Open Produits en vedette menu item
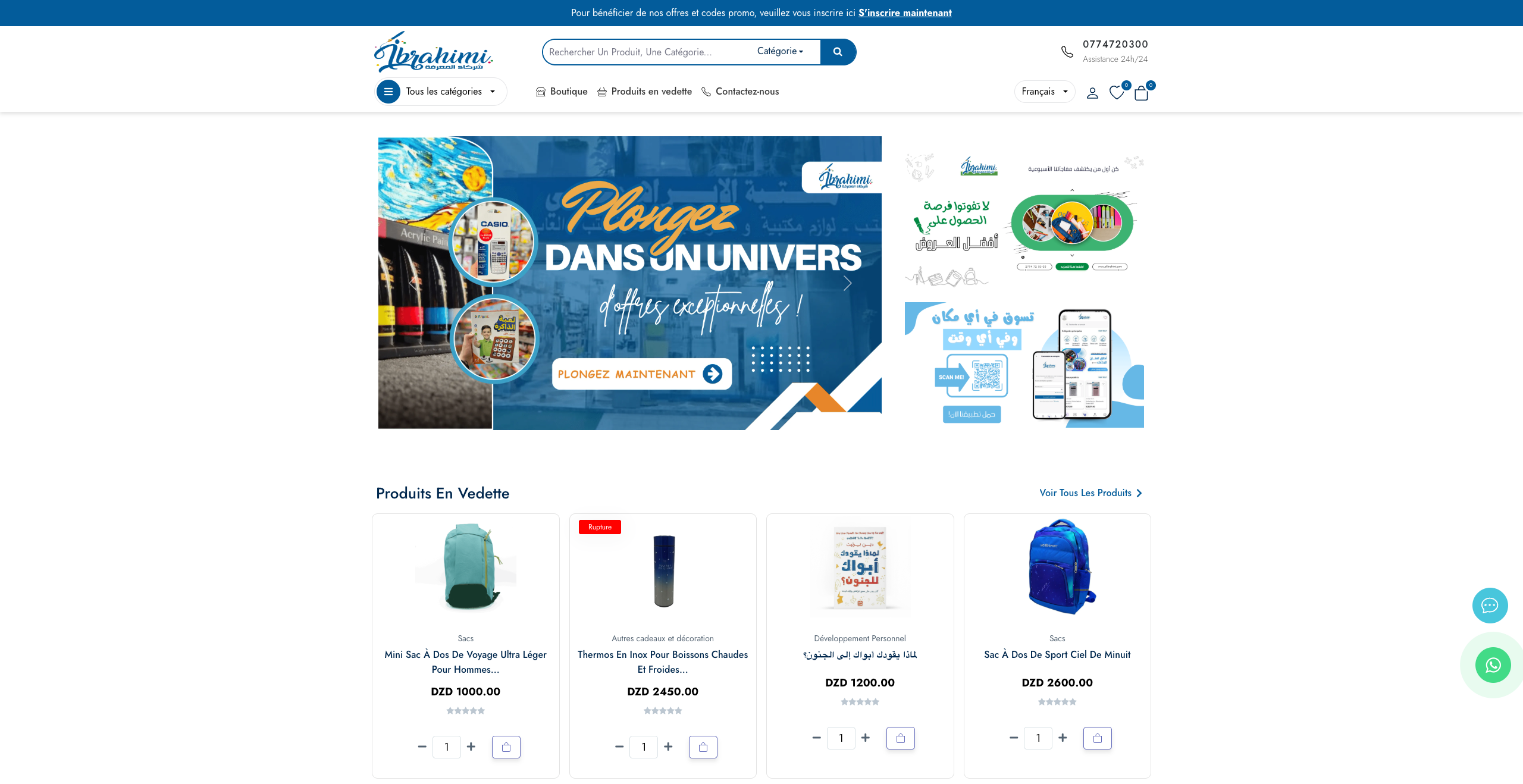The image size is (1523, 784). (x=645, y=92)
